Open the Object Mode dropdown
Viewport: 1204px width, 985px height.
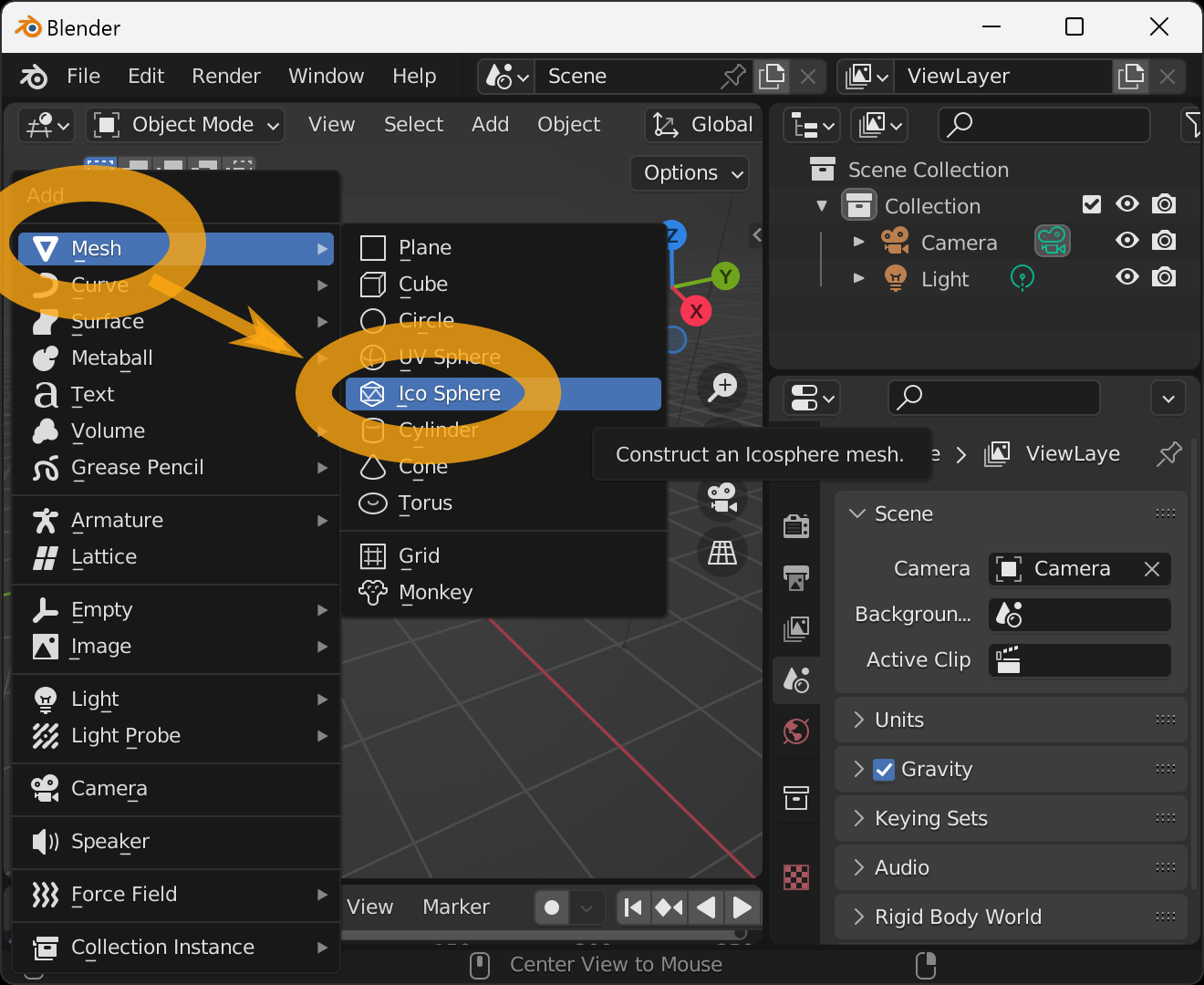point(186,125)
